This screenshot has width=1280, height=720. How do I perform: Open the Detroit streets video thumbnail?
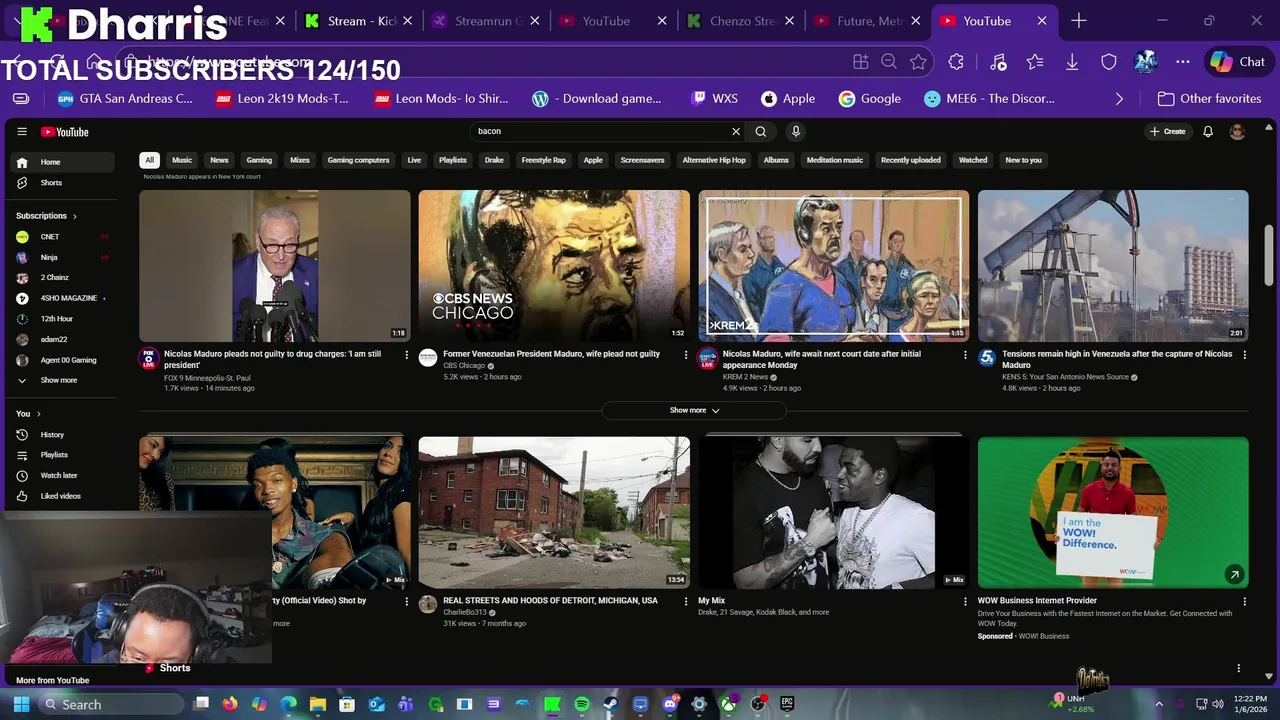(554, 512)
